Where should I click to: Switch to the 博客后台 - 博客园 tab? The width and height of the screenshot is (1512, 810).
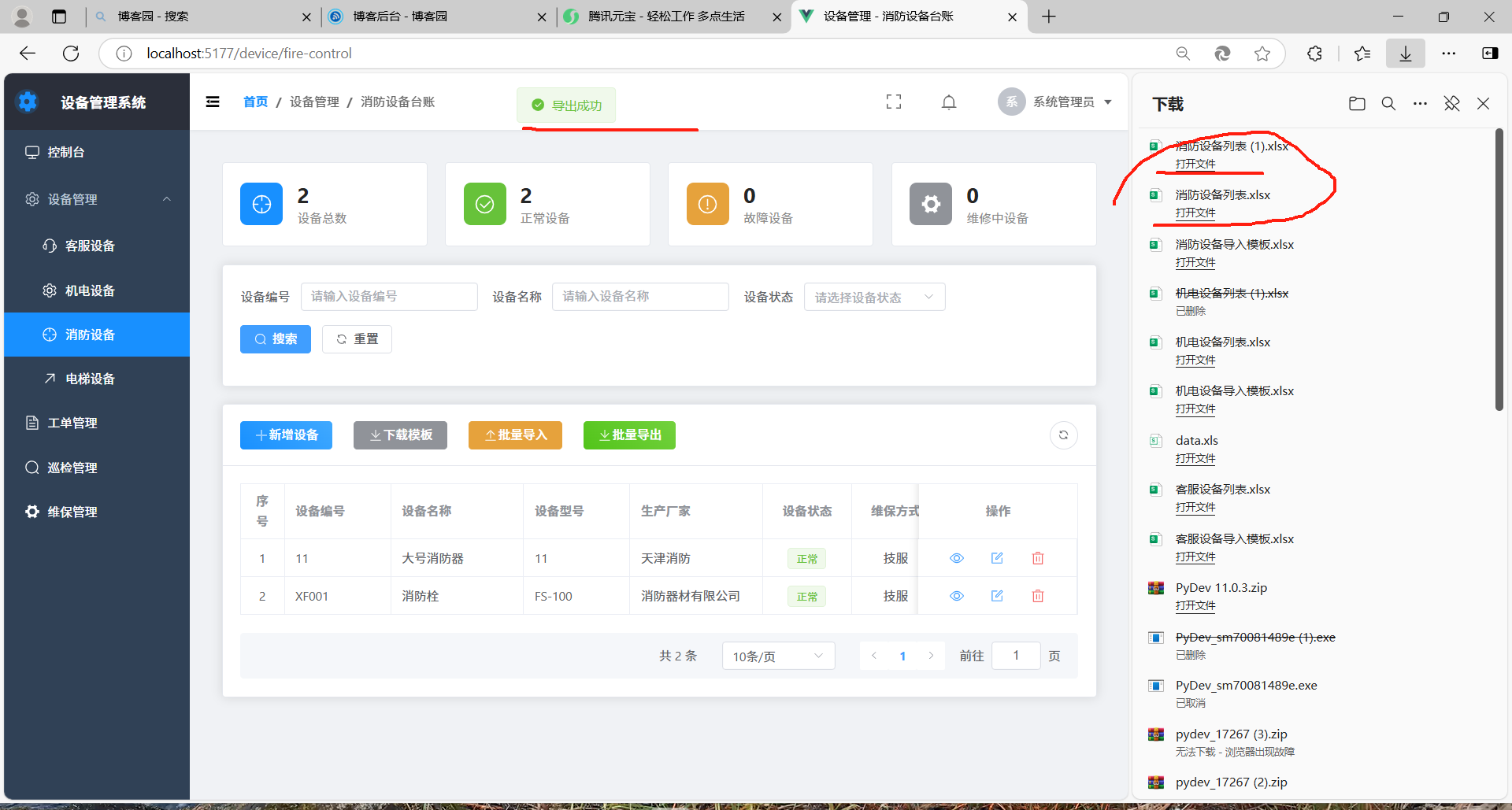(x=438, y=17)
